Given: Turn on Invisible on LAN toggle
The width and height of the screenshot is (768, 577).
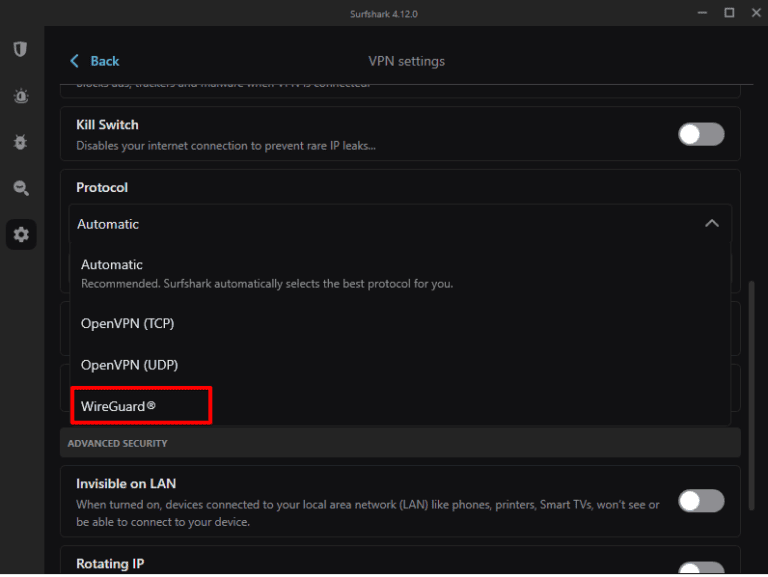Looking at the screenshot, I should coord(701,500).
